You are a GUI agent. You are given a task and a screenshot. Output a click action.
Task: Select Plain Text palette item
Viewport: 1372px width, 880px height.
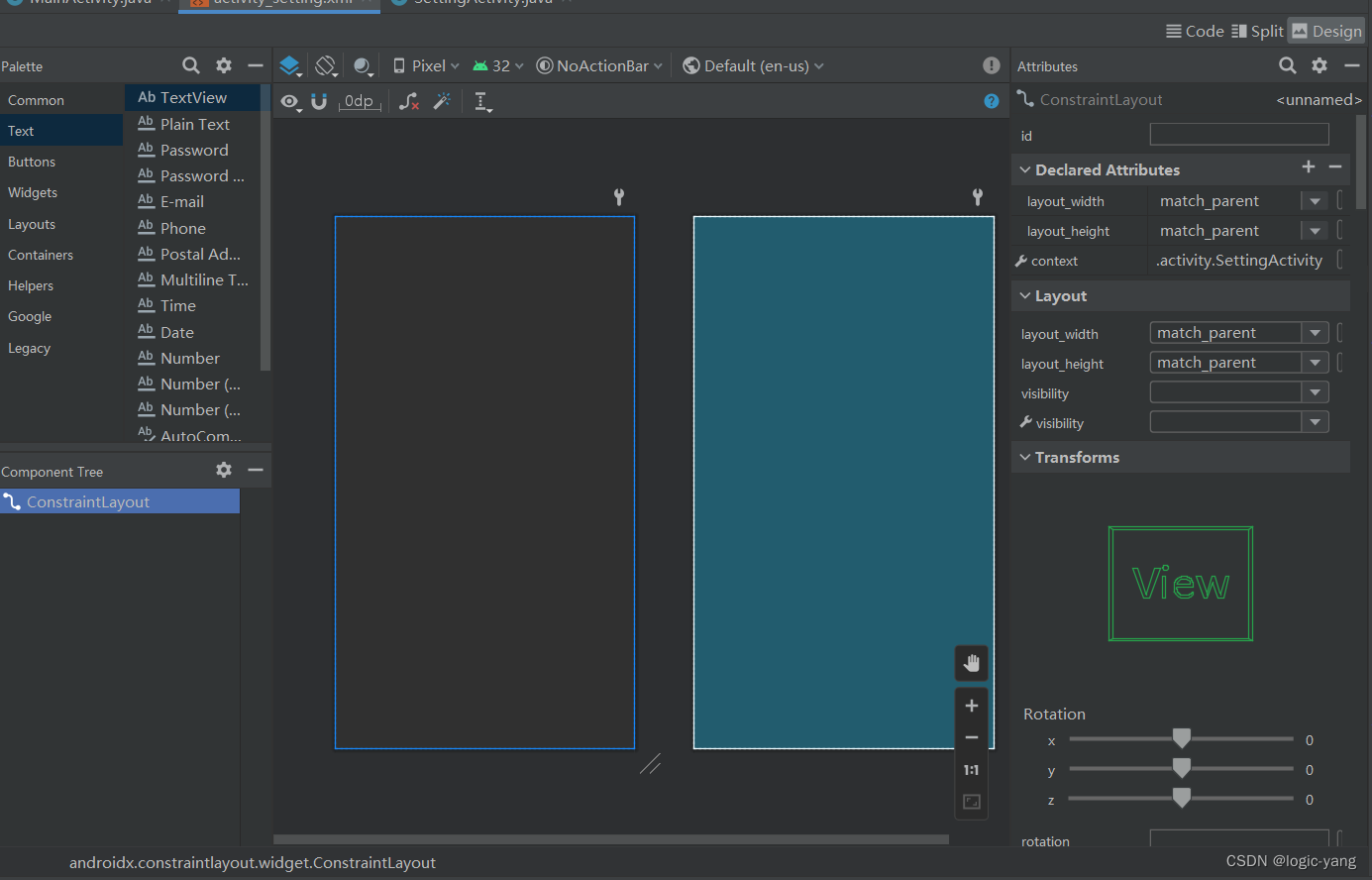[x=193, y=124]
